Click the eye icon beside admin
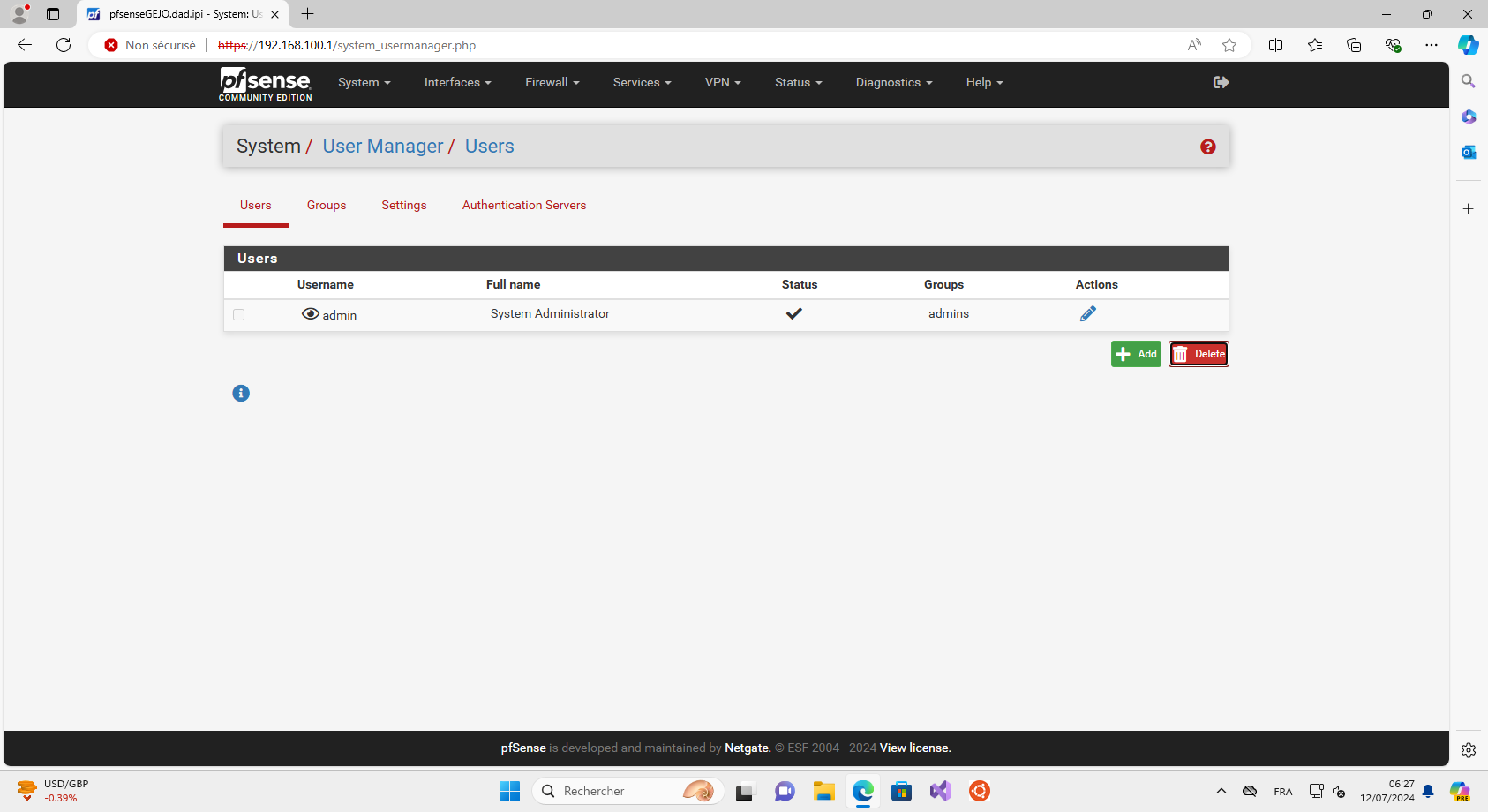1488x812 pixels. coord(311,313)
